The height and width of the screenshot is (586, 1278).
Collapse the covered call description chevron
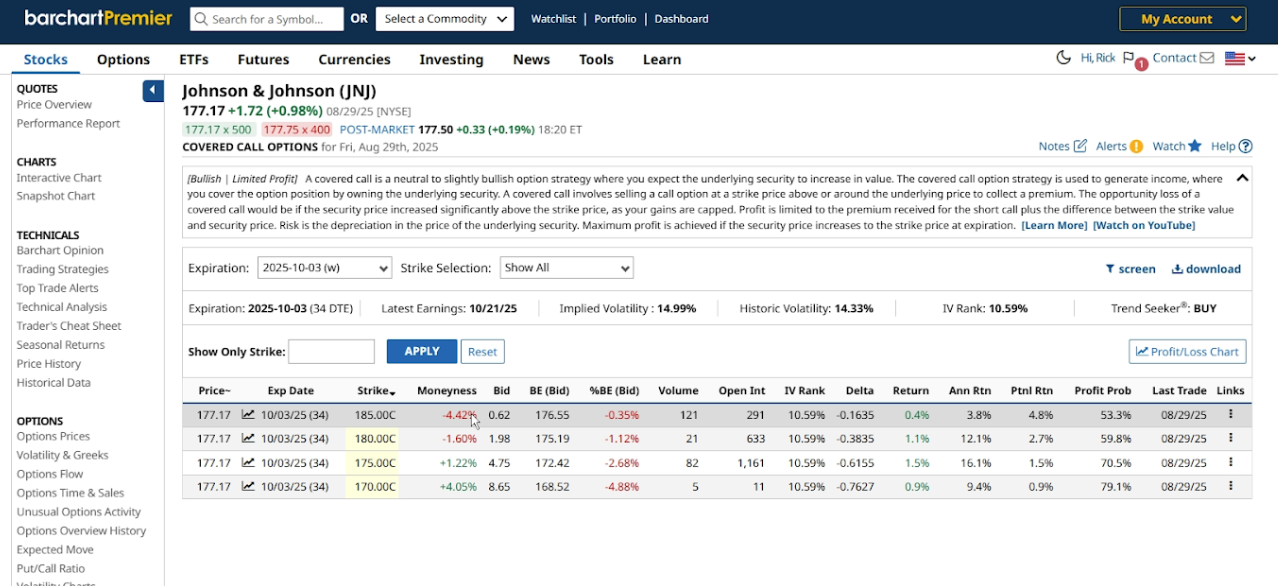pyautogui.click(x=1241, y=176)
